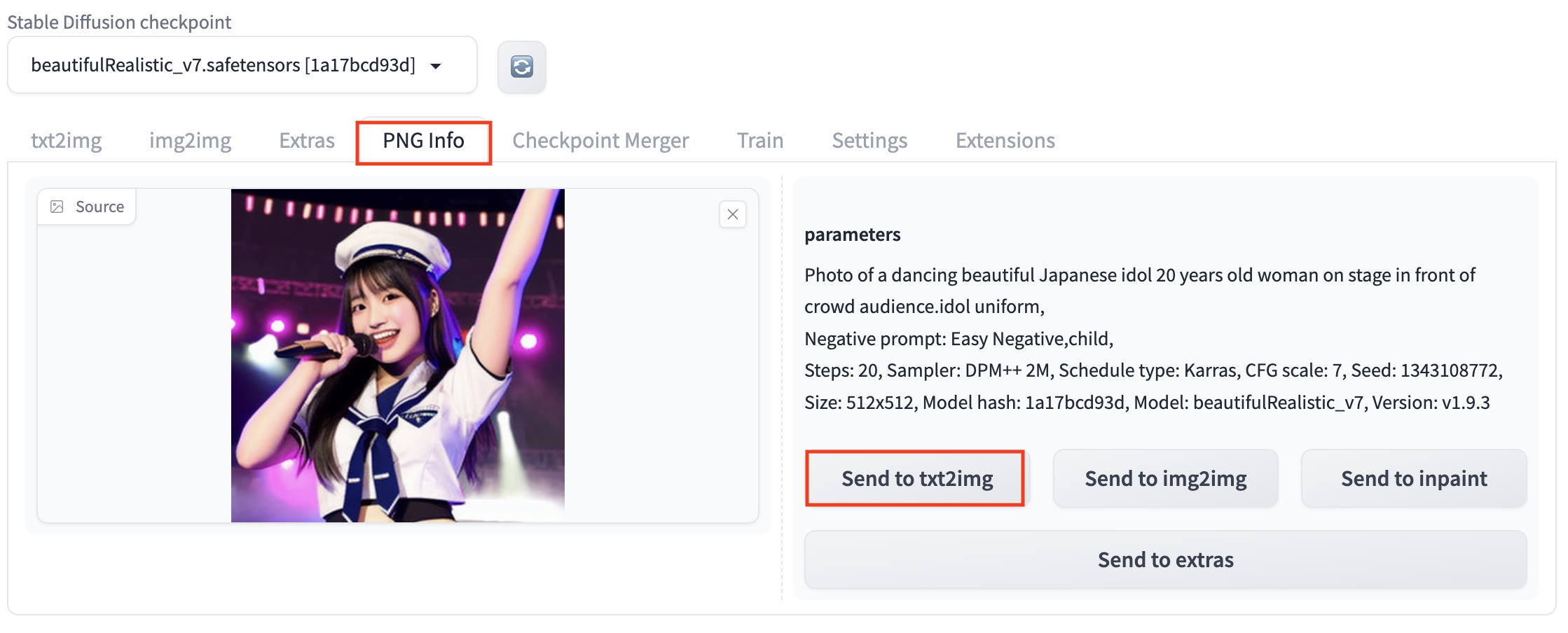Expand the checkpoint dropdown arrow
The width and height of the screenshot is (1568, 633).
[x=436, y=66]
